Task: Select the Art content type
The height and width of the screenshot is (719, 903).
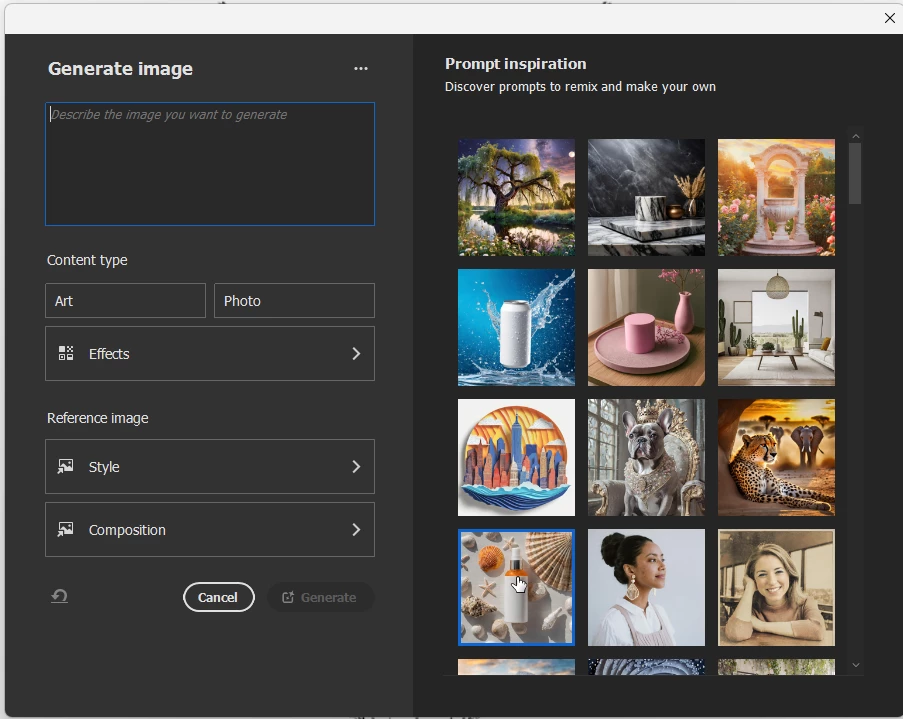Action: pos(126,300)
